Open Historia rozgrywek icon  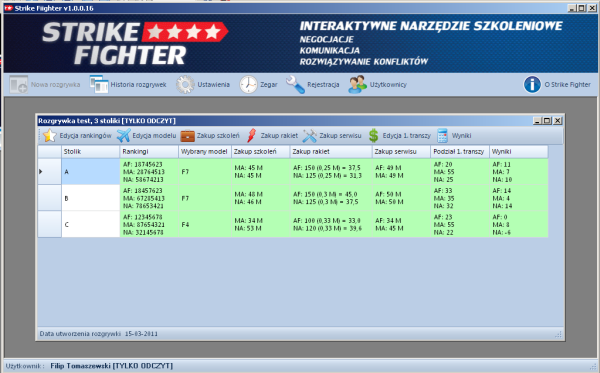(99, 84)
